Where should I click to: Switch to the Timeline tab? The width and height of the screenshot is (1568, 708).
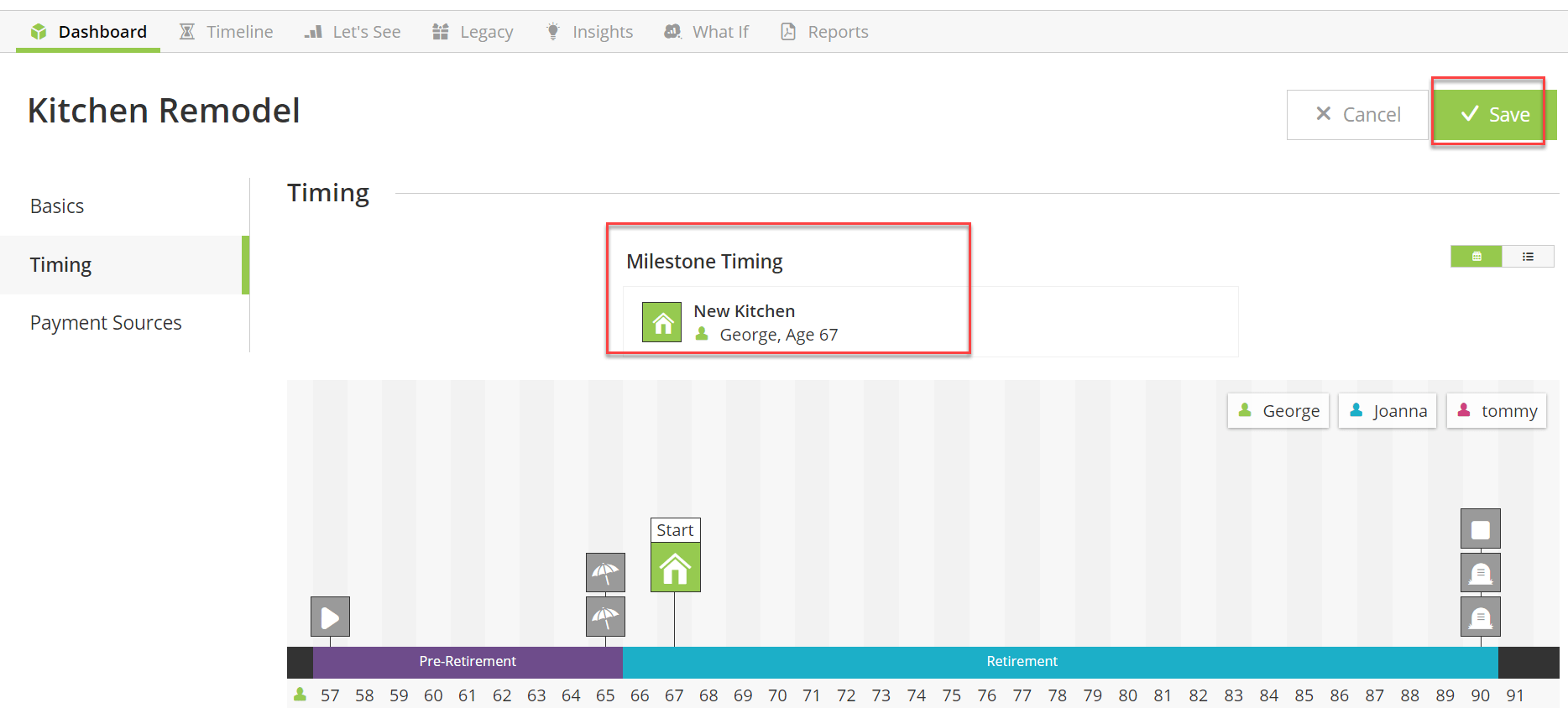226,32
